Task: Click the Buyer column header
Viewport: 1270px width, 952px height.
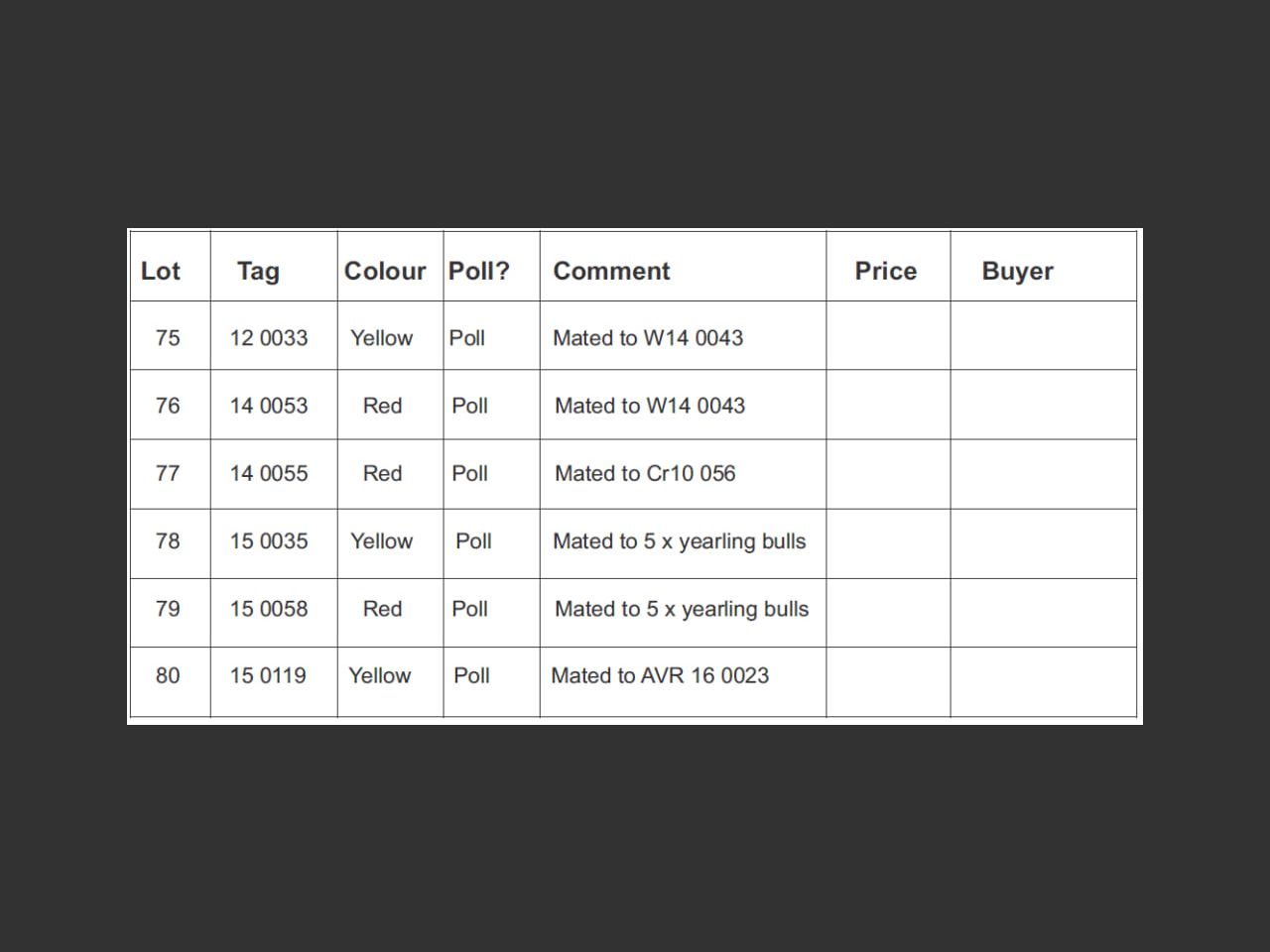Action: click(x=1017, y=271)
